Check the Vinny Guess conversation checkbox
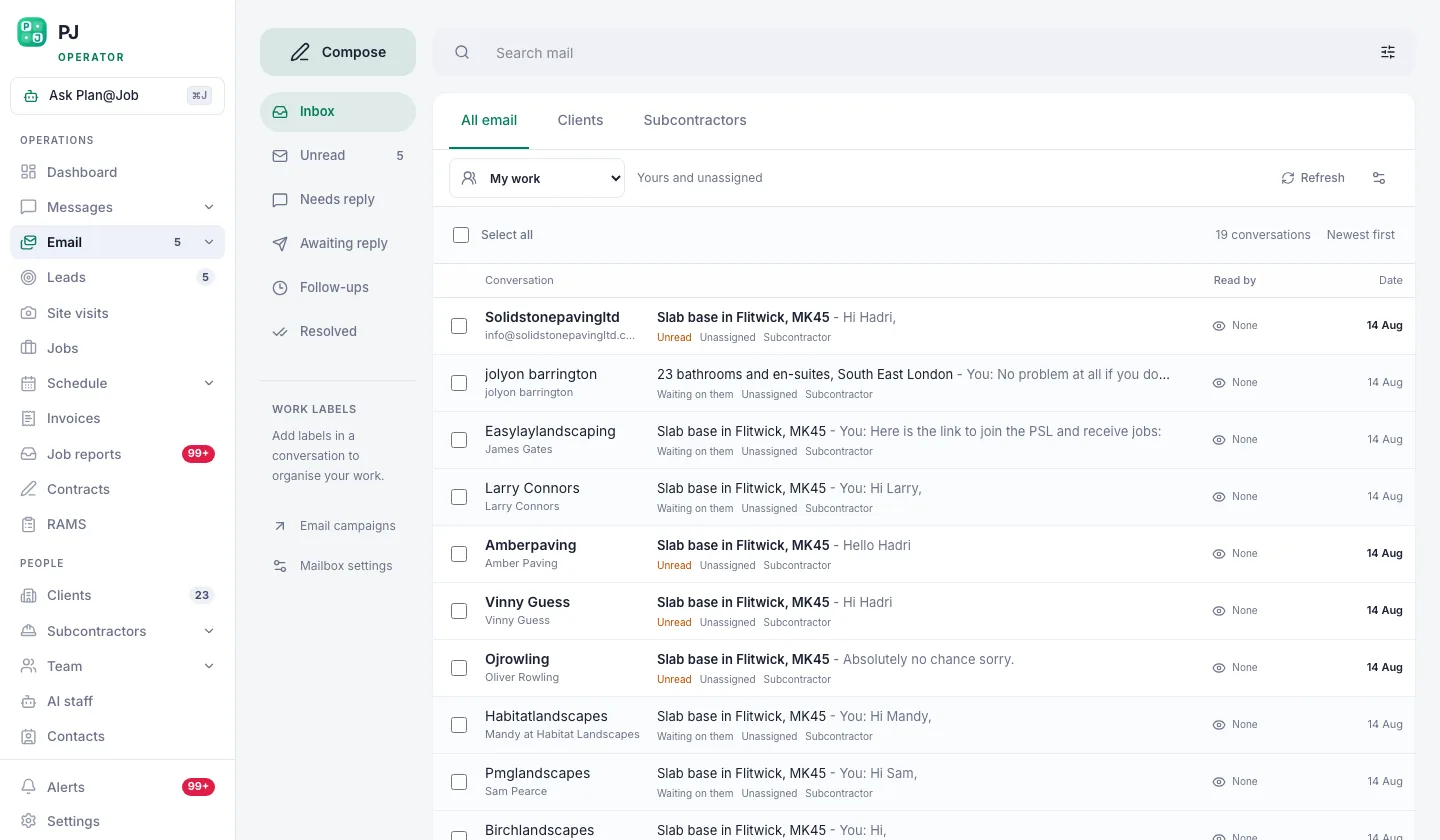The image size is (1440, 840). point(459,611)
